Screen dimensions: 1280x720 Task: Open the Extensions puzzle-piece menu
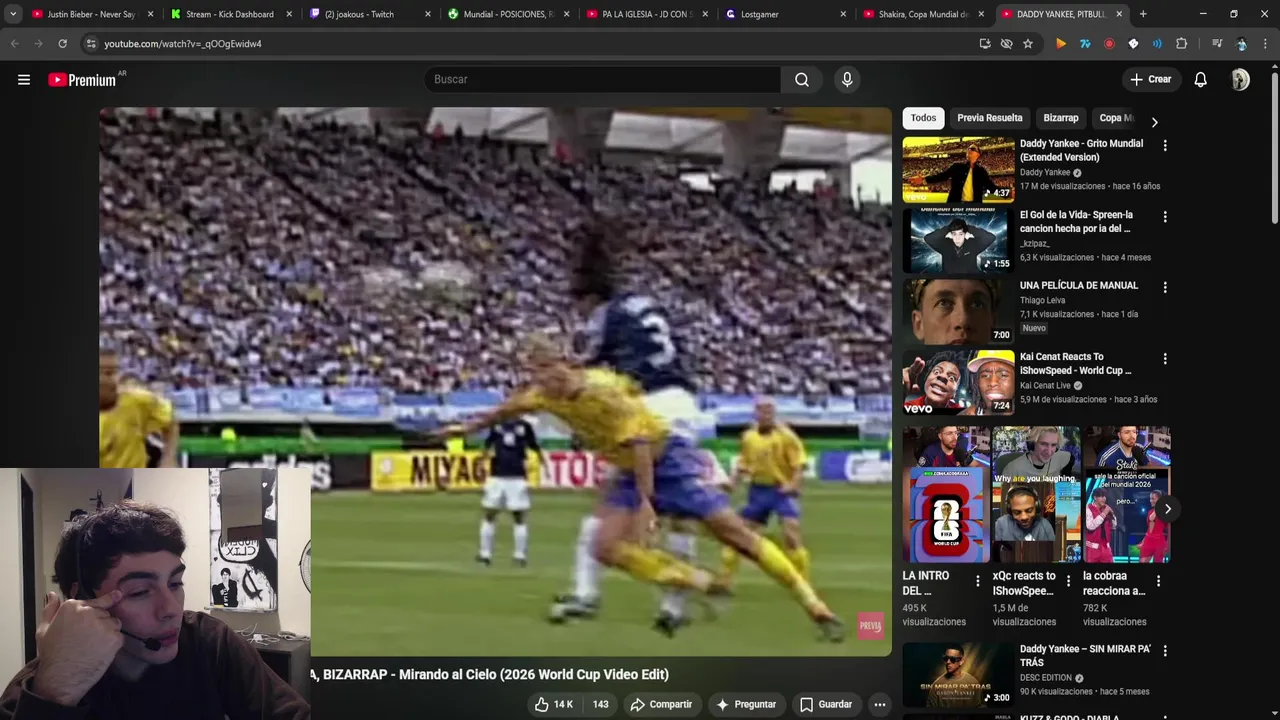point(1181,44)
